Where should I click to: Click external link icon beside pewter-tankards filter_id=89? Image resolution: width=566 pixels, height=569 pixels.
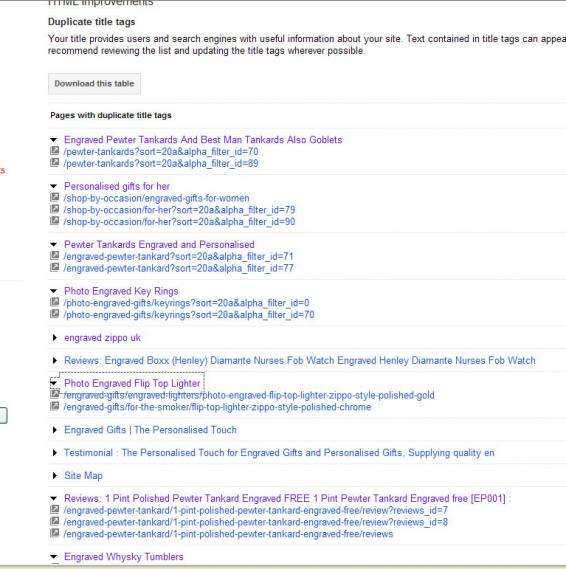point(54,163)
